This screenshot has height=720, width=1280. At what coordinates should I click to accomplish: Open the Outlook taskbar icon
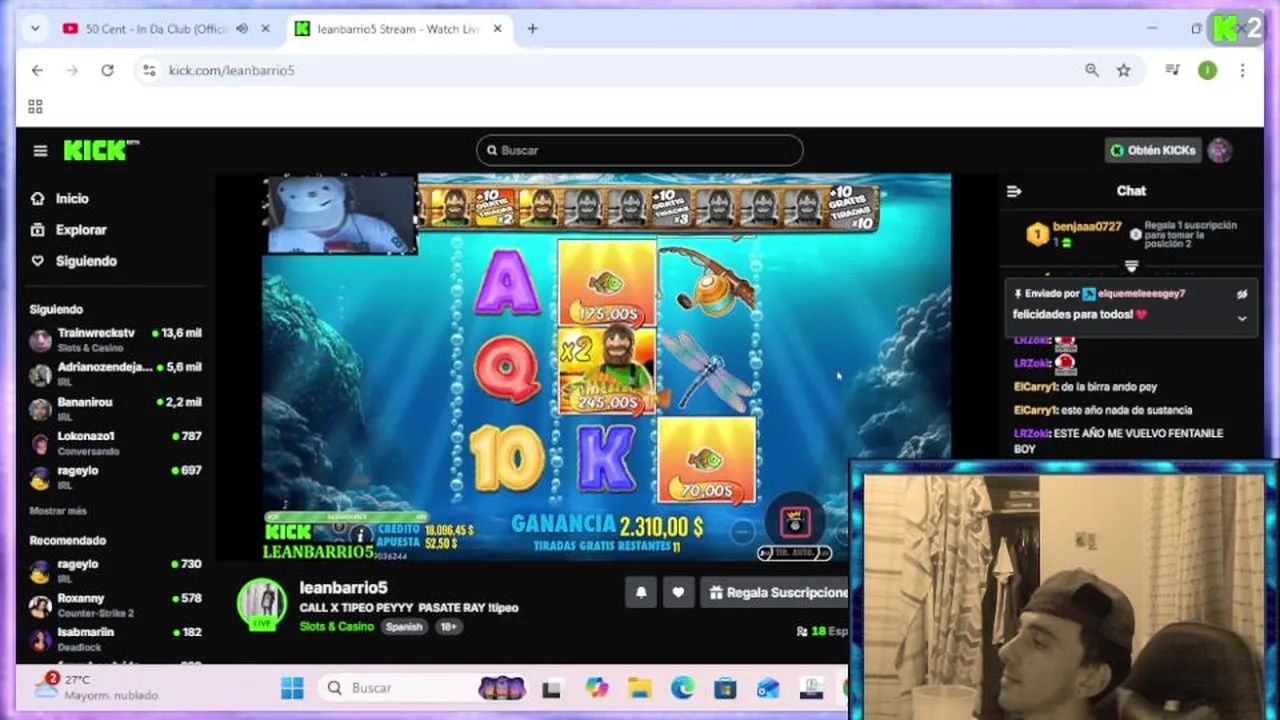point(768,688)
